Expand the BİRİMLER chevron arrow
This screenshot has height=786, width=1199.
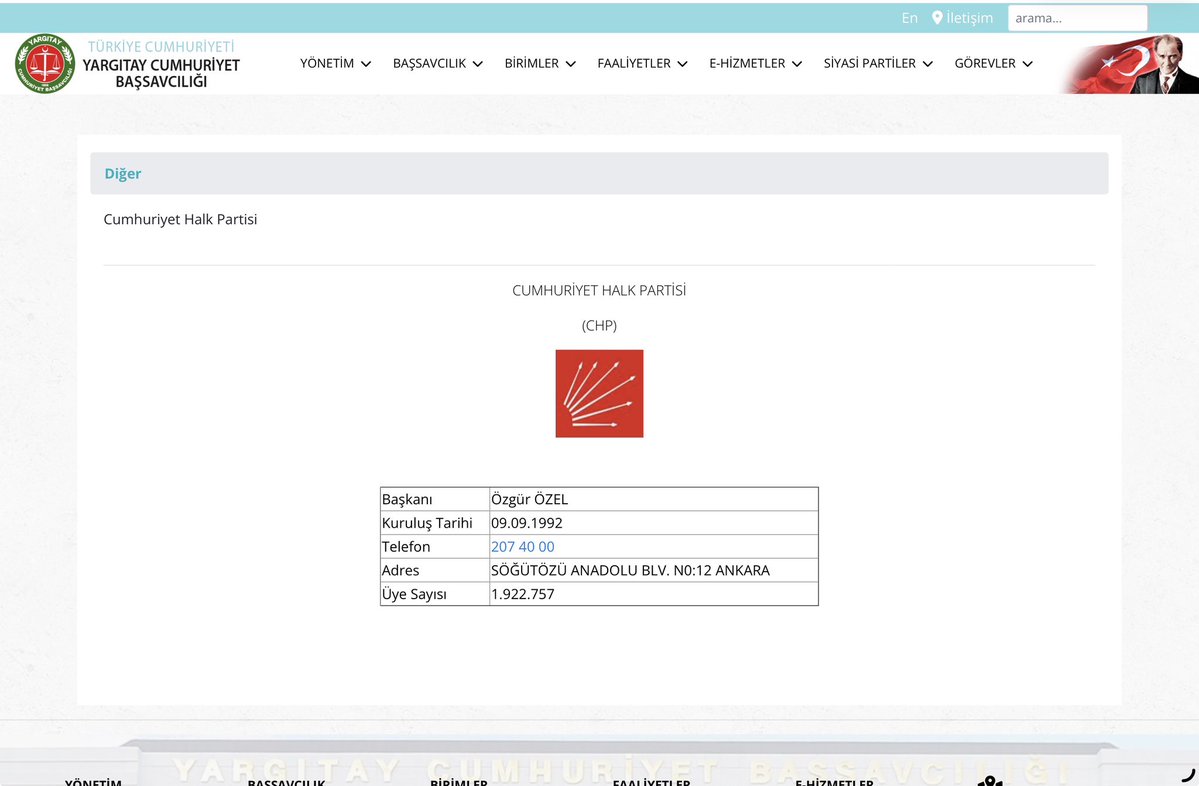tap(570, 64)
